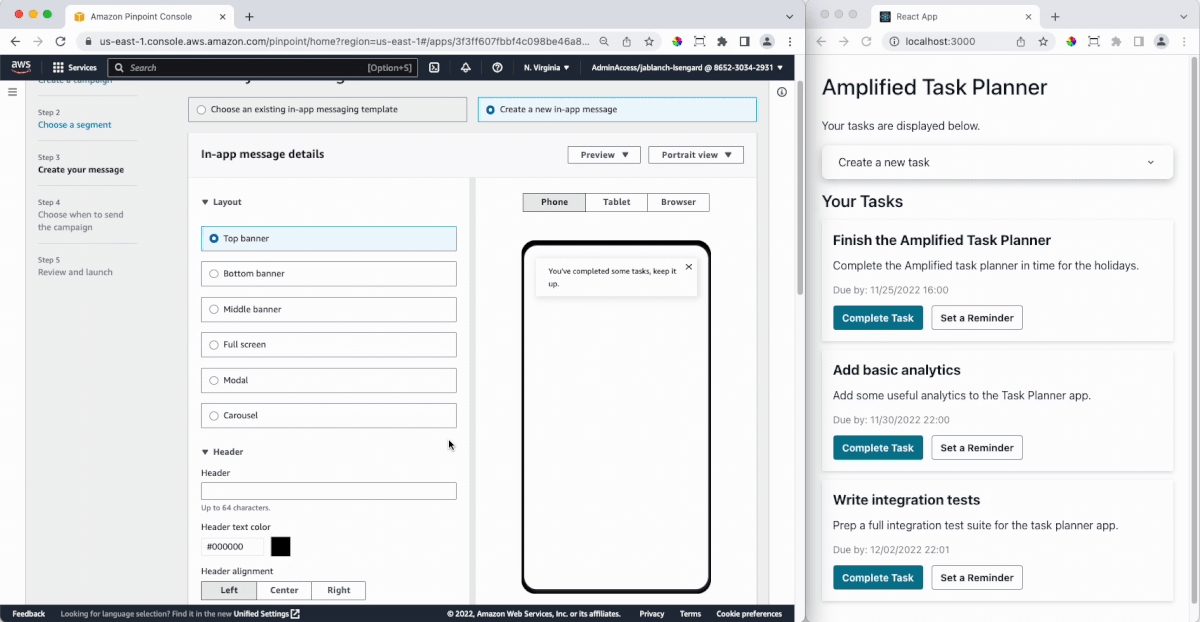This screenshot has height=622, width=1200.
Task: Click the zoom magnifier icon in the Pinpoint address bar
Action: [x=605, y=41]
